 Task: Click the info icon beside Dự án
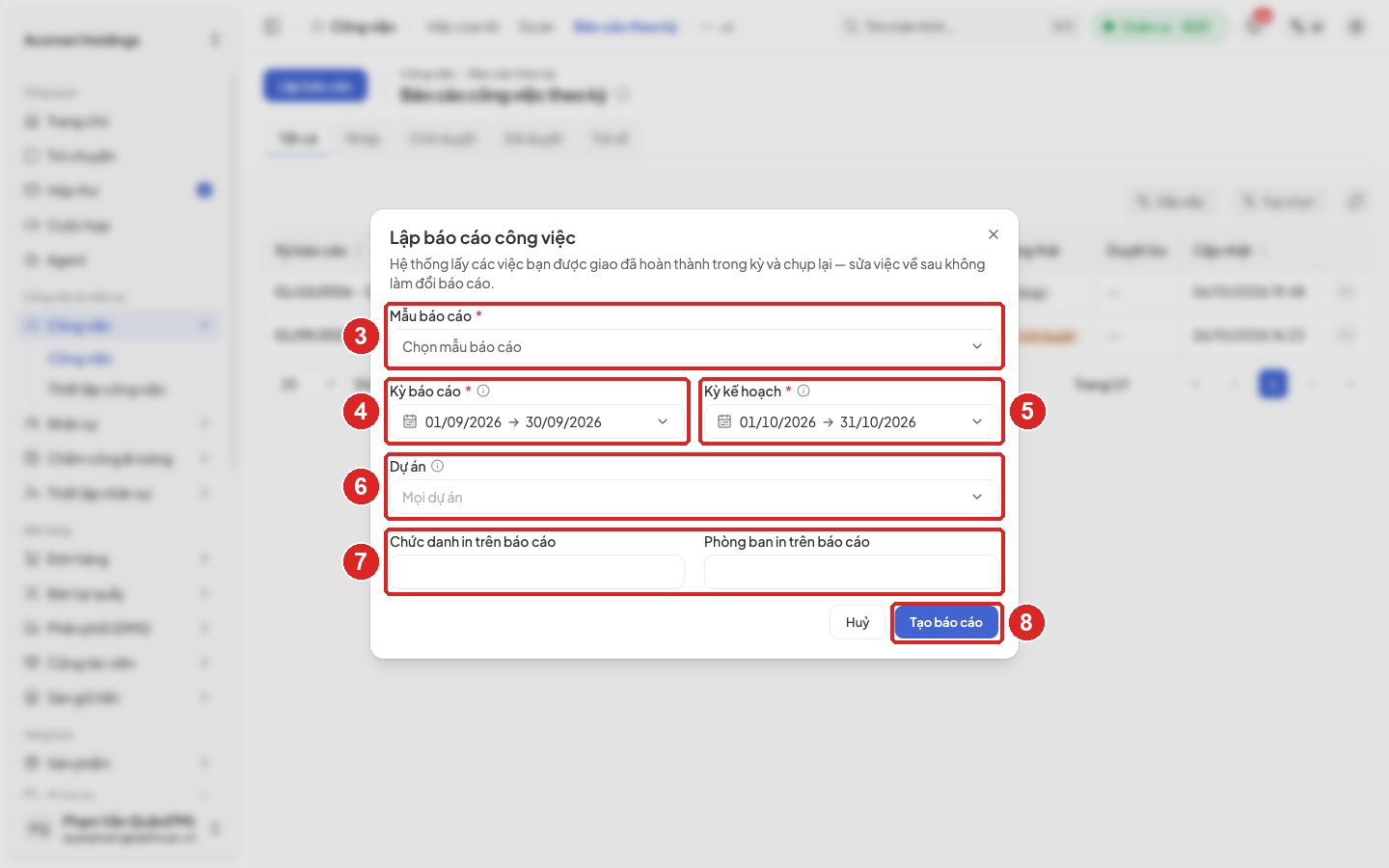437,466
